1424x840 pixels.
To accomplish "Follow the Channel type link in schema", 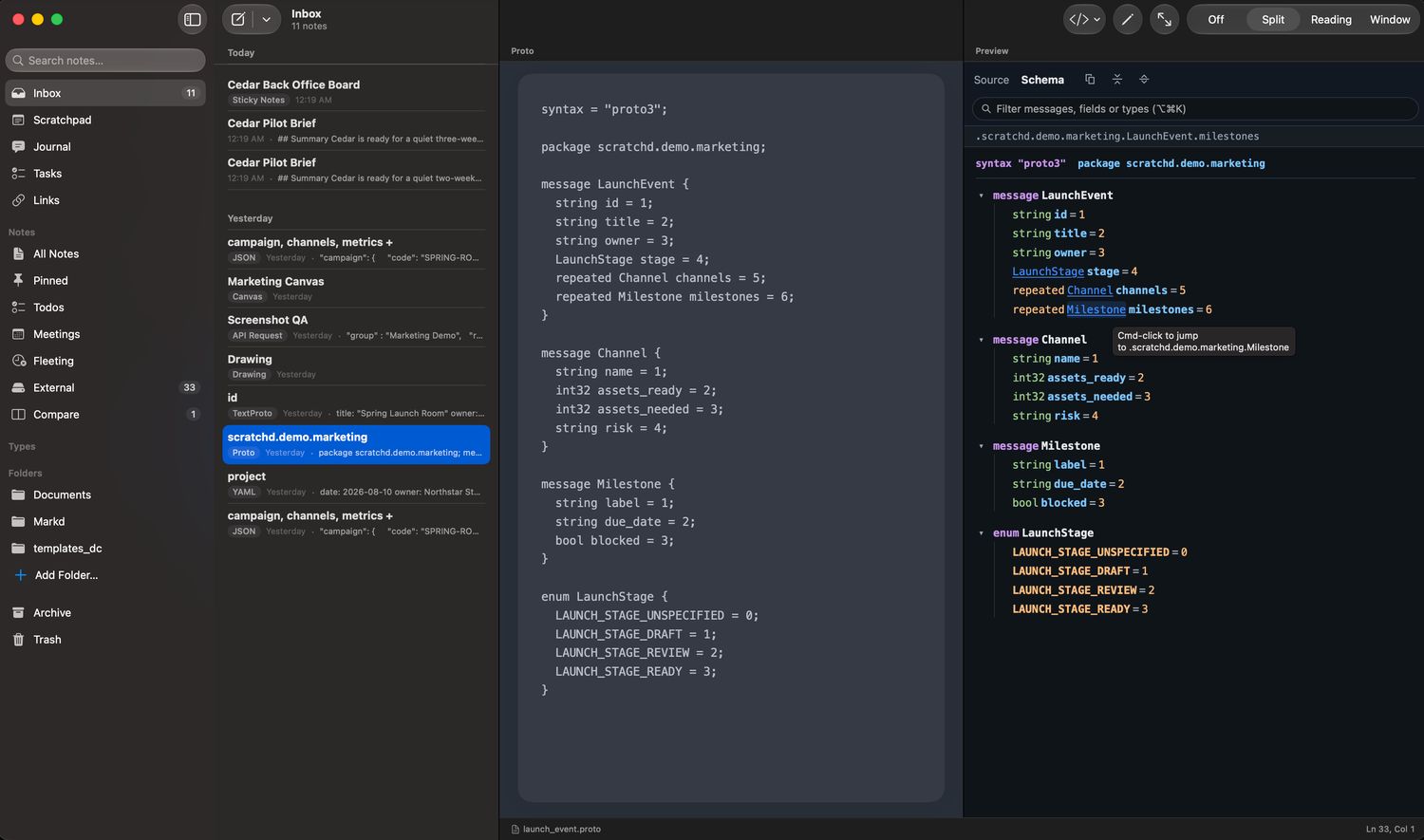I will pos(1090,290).
